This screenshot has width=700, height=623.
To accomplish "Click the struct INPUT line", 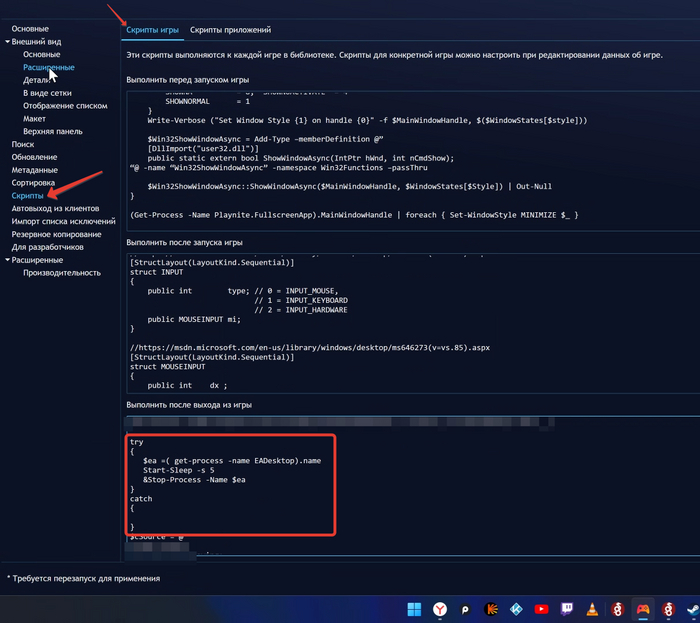I will pyautogui.click(x=157, y=272).
